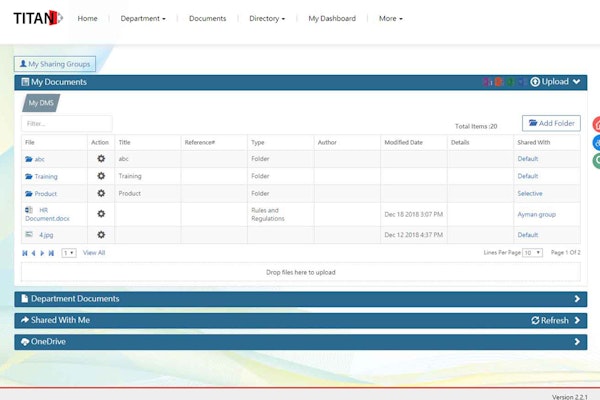Screen dimensions: 600x400
Task: Switch to the My DMS tab
Action: (42, 103)
